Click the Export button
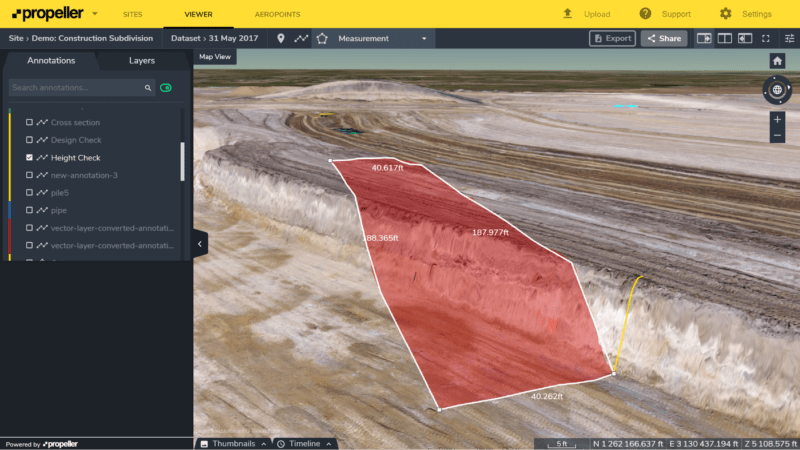Screen dimensions: 800x450 [x=612, y=38]
